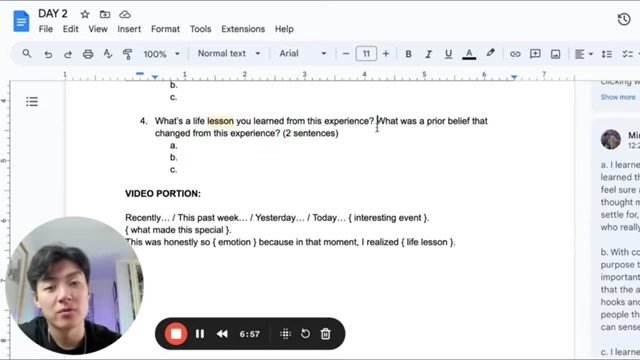Check cloud save status icon
640x360 pixels.
[125, 14]
